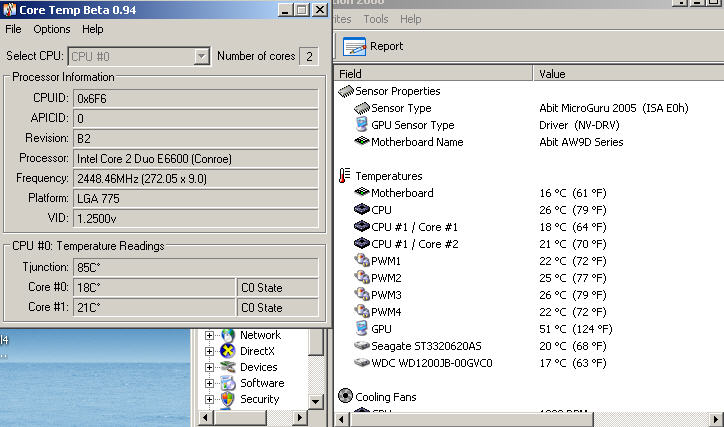Click the Abit MicroGuru 2005 value
The image size is (724, 427).
point(614,108)
